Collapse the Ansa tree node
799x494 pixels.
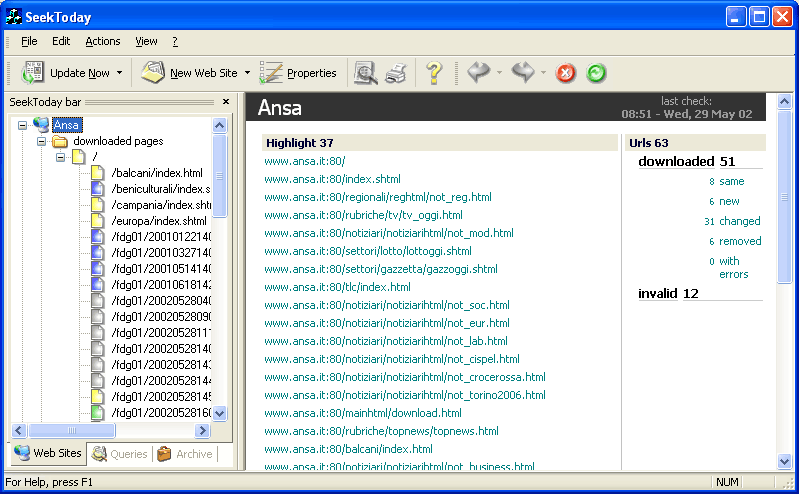click(22, 125)
